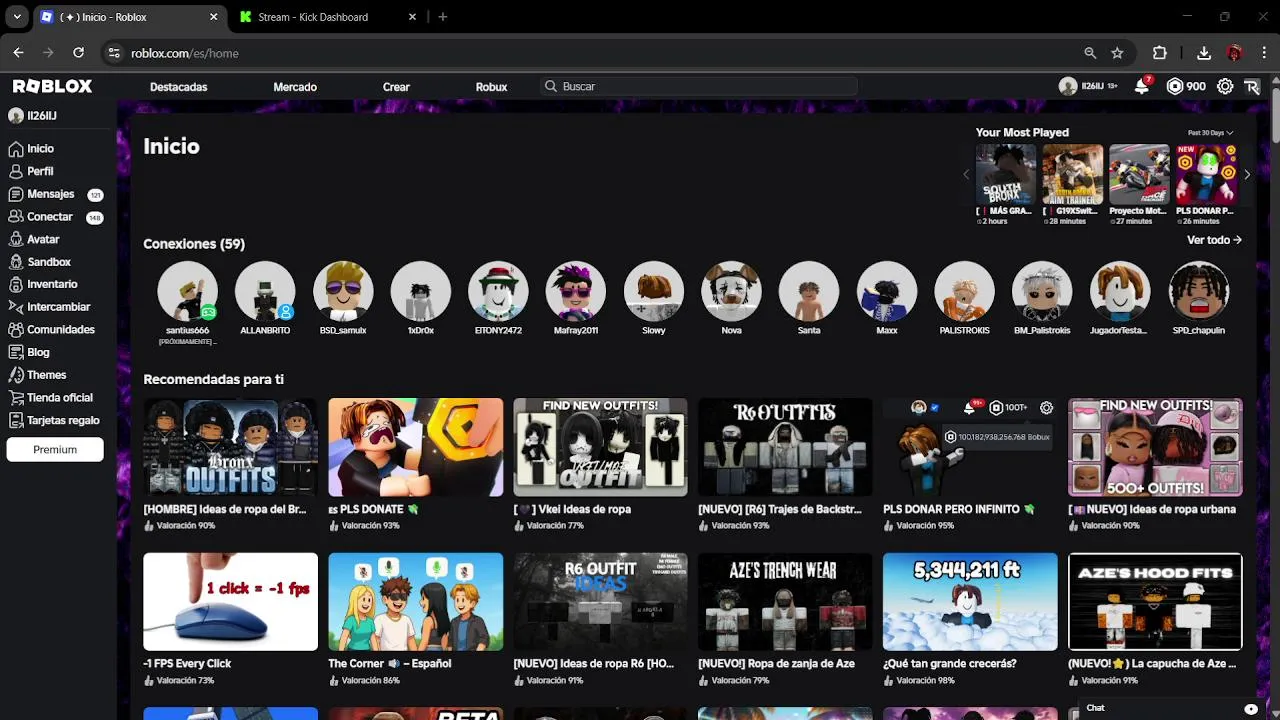1280x720 pixels.
Task: Open the Themes sidebar icon
Action: (16, 375)
